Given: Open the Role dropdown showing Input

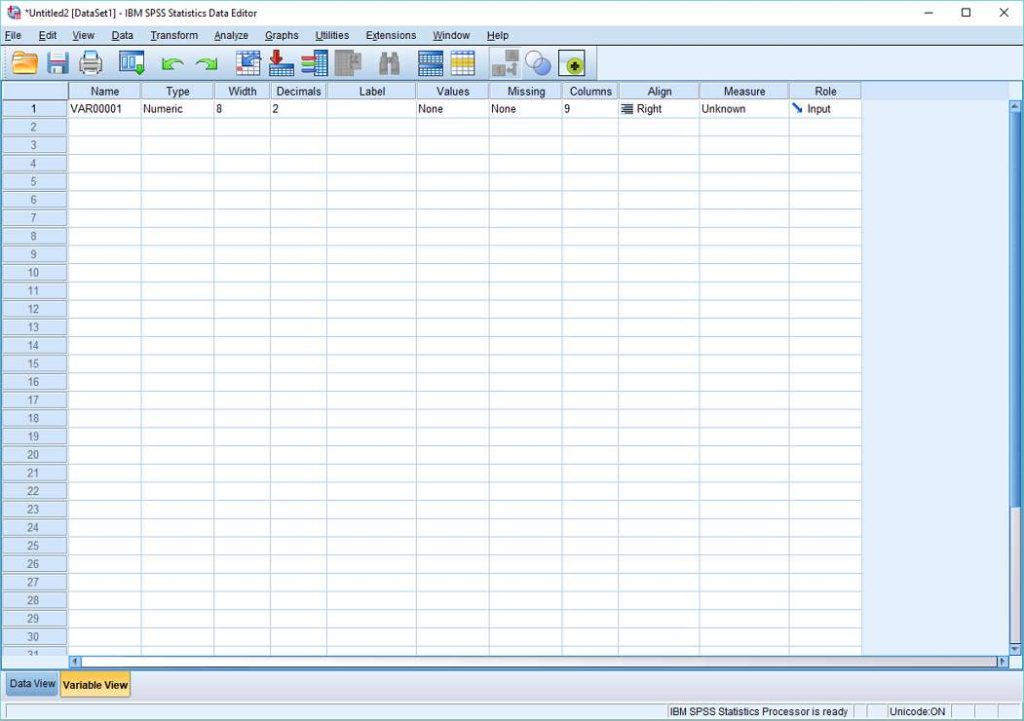Looking at the screenshot, I should (824, 108).
